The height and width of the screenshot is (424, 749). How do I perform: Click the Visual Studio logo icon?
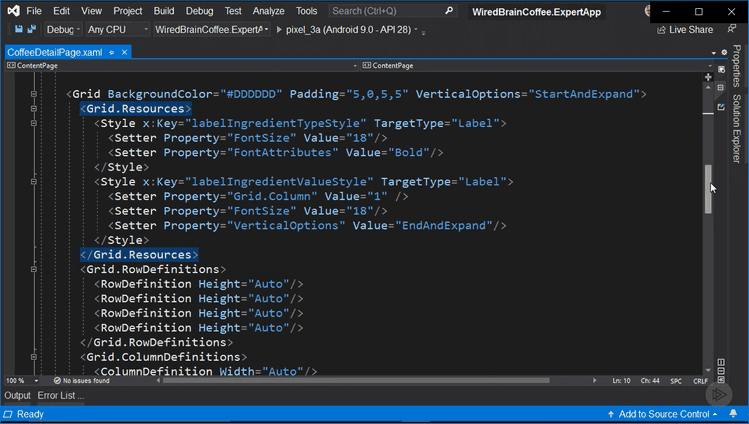(x=13, y=11)
